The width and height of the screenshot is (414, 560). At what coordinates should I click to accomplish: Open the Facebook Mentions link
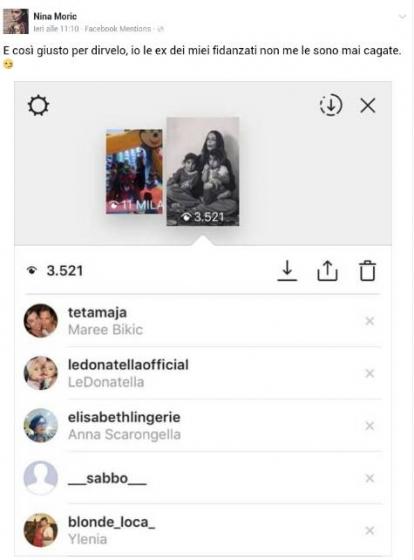coord(118,29)
